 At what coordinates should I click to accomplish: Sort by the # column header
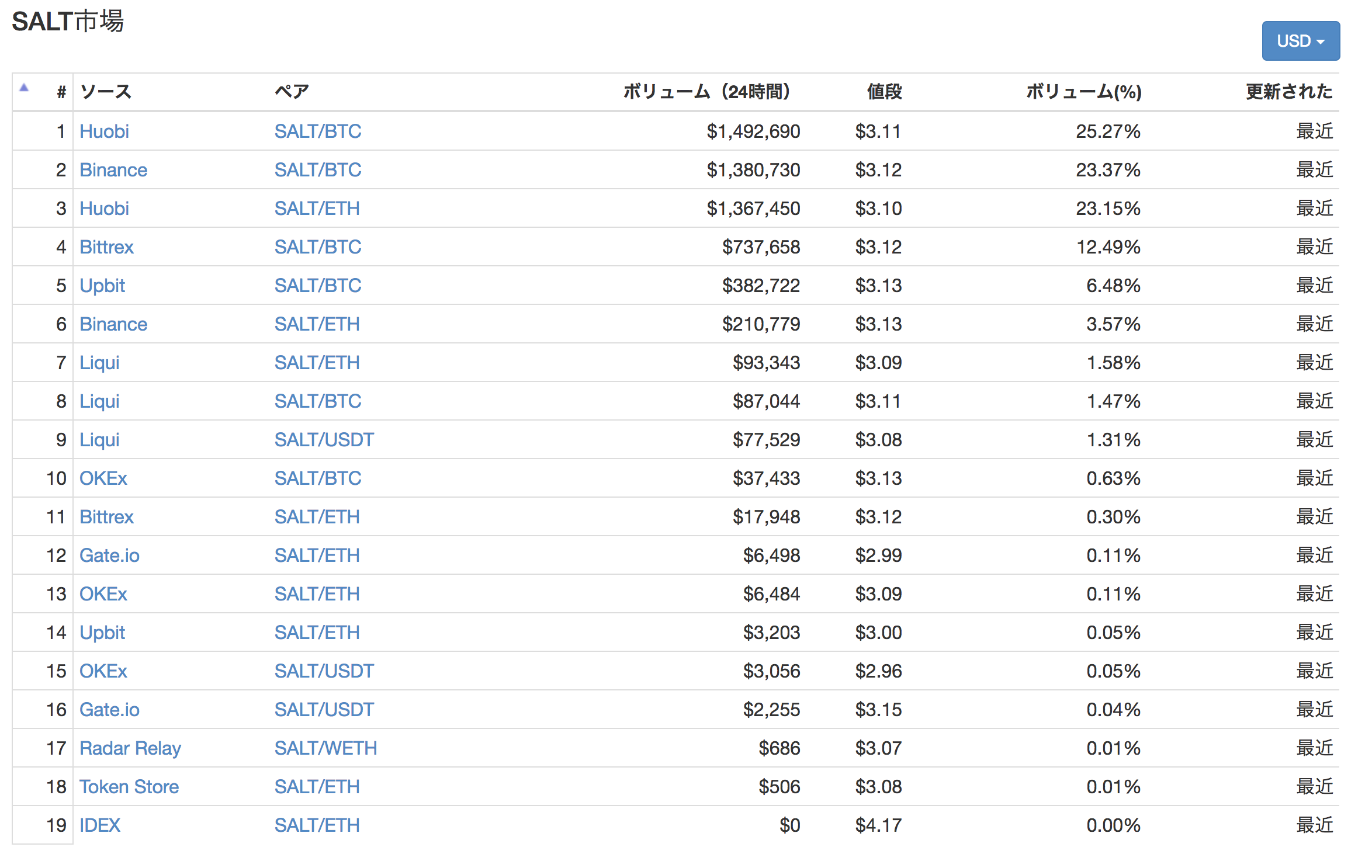coord(61,92)
